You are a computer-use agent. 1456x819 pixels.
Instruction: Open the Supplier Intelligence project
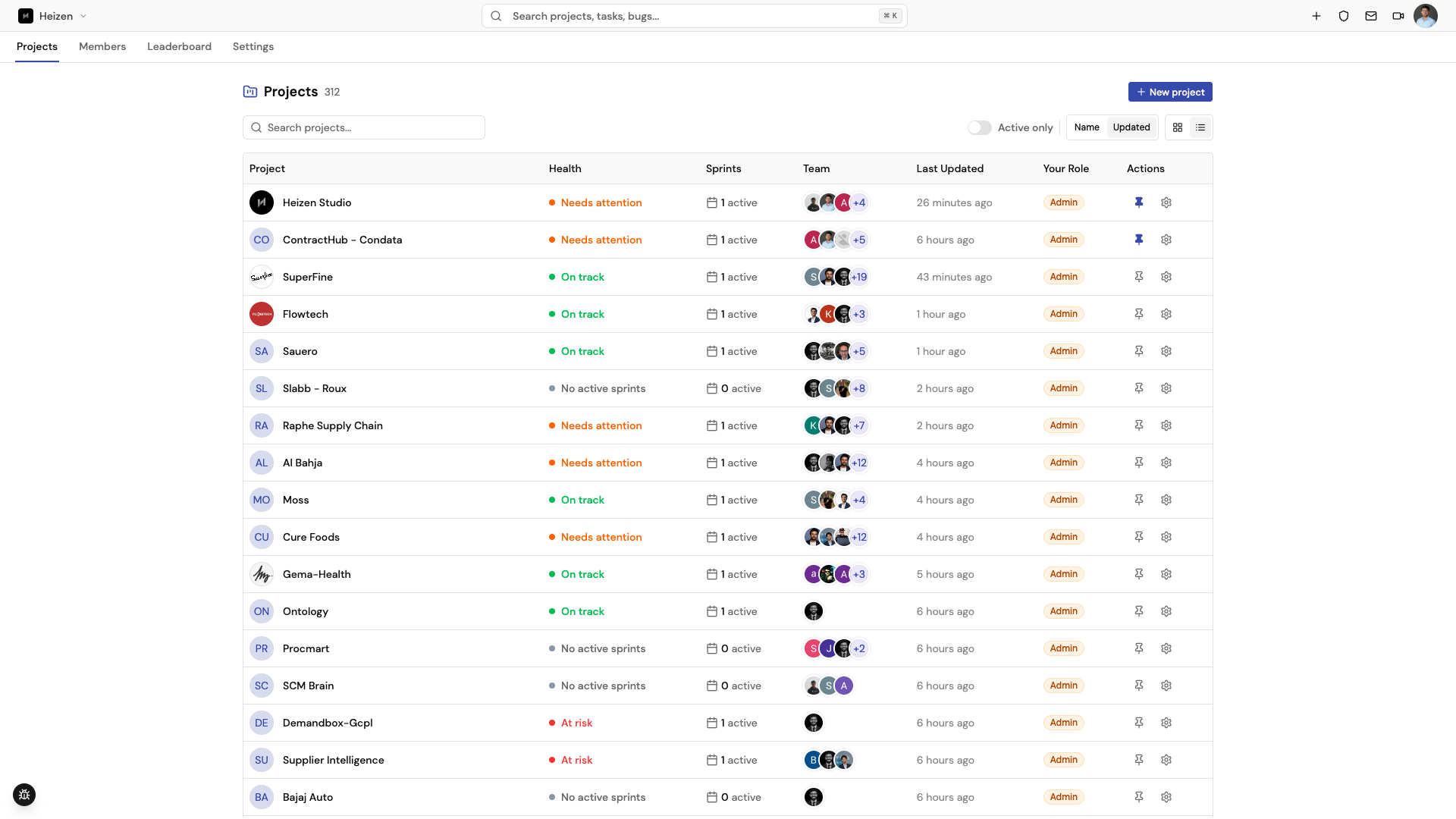pyautogui.click(x=334, y=760)
